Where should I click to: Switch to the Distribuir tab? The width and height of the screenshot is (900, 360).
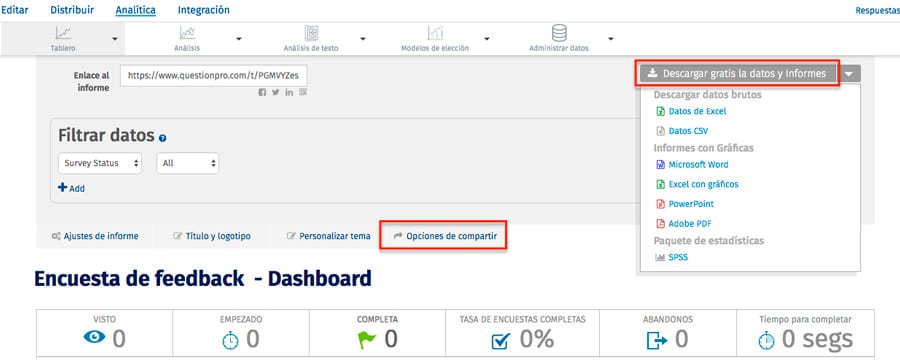pyautogui.click(x=72, y=10)
